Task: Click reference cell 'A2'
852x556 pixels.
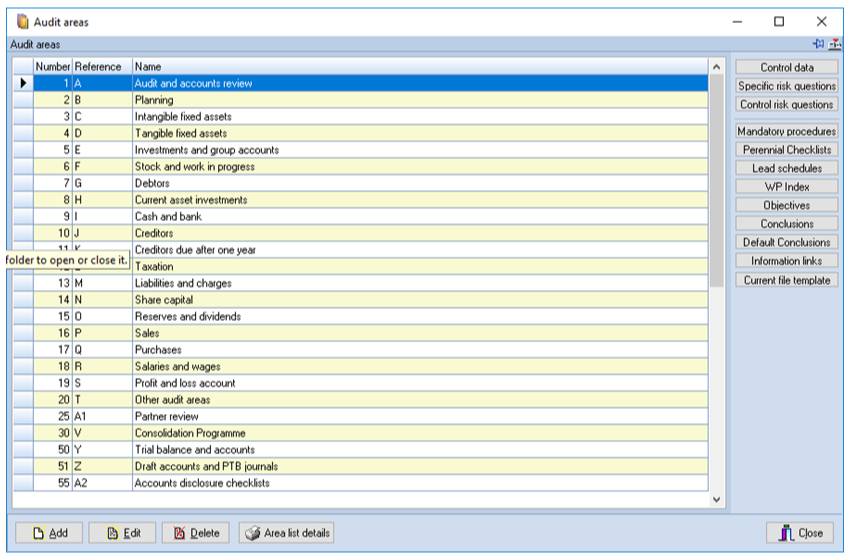Action: coord(102,483)
